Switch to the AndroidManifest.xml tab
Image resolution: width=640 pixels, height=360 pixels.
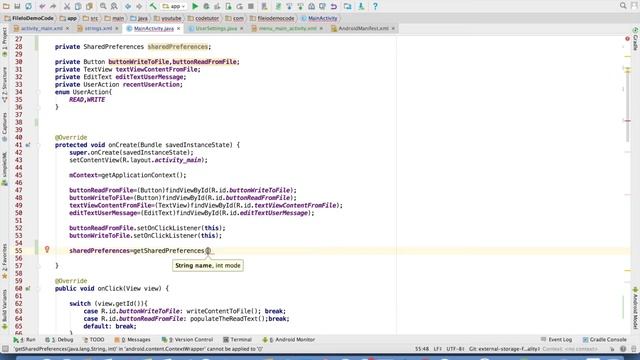coord(363,29)
